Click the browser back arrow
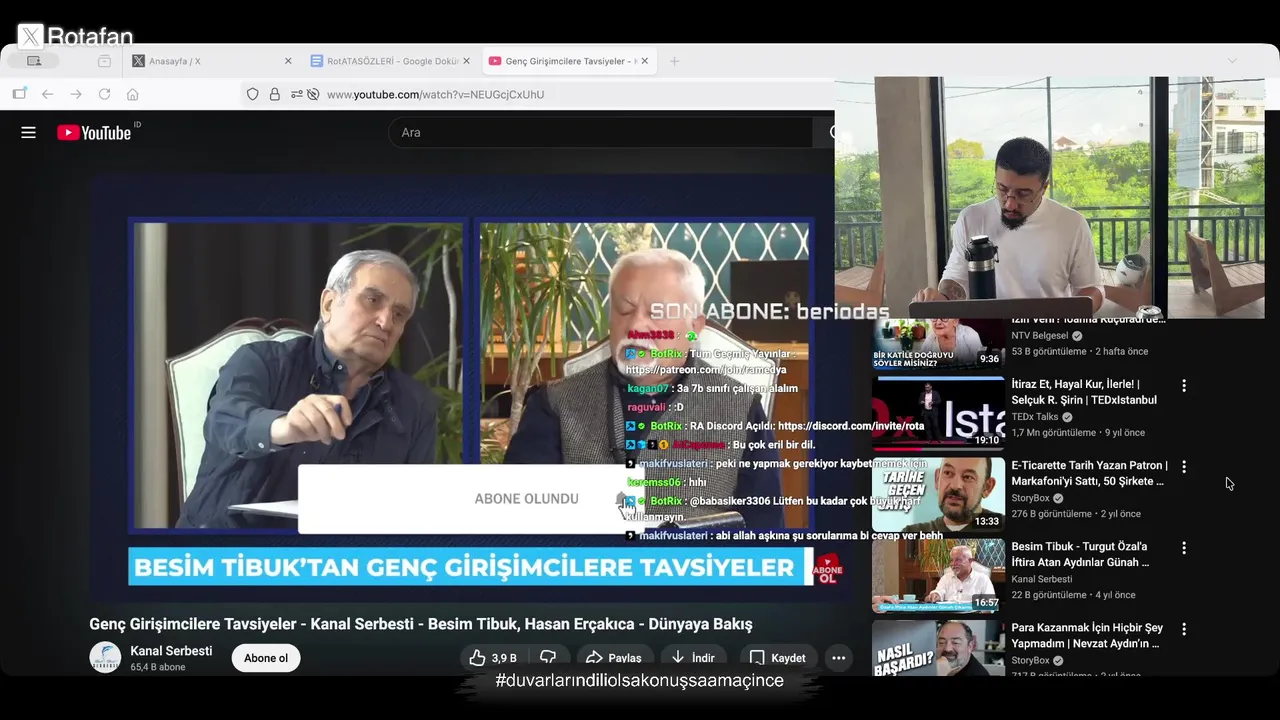The height and width of the screenshot is (720, 1280). pyautogui.click(x=47, y=94)
